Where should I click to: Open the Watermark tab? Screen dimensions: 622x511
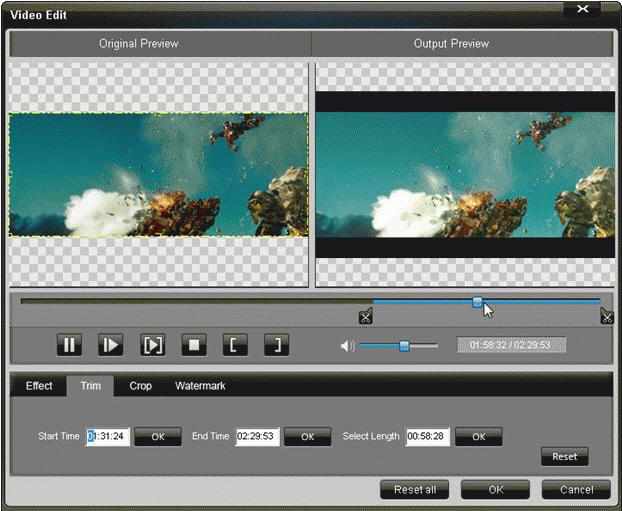(200, 385)
